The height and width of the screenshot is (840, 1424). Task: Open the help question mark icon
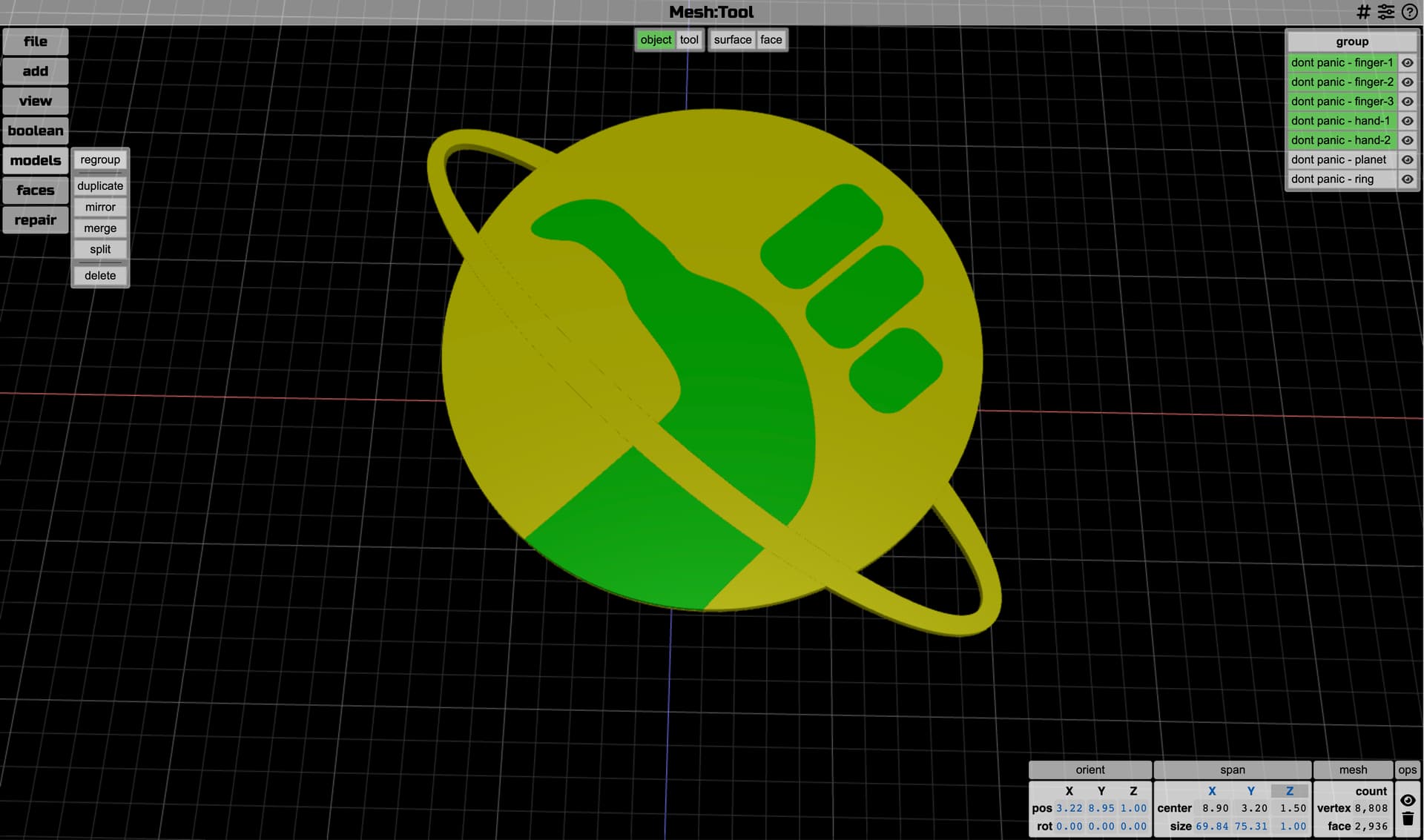click(1409, 12)
